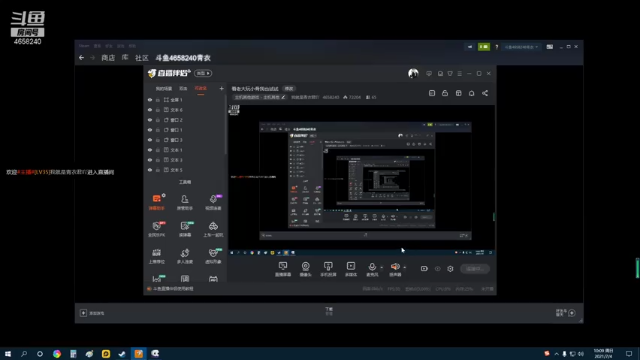Screen dimensions: 640x360
Task: Hide the 文本3 source
Action: click(150, 160)
